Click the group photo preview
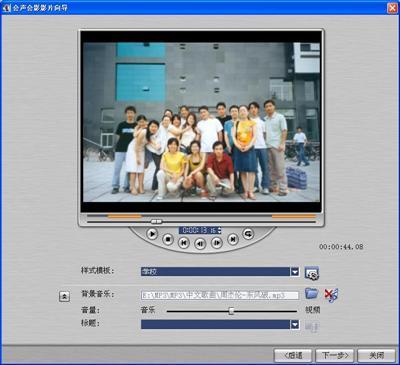 [x=201, y=122]
